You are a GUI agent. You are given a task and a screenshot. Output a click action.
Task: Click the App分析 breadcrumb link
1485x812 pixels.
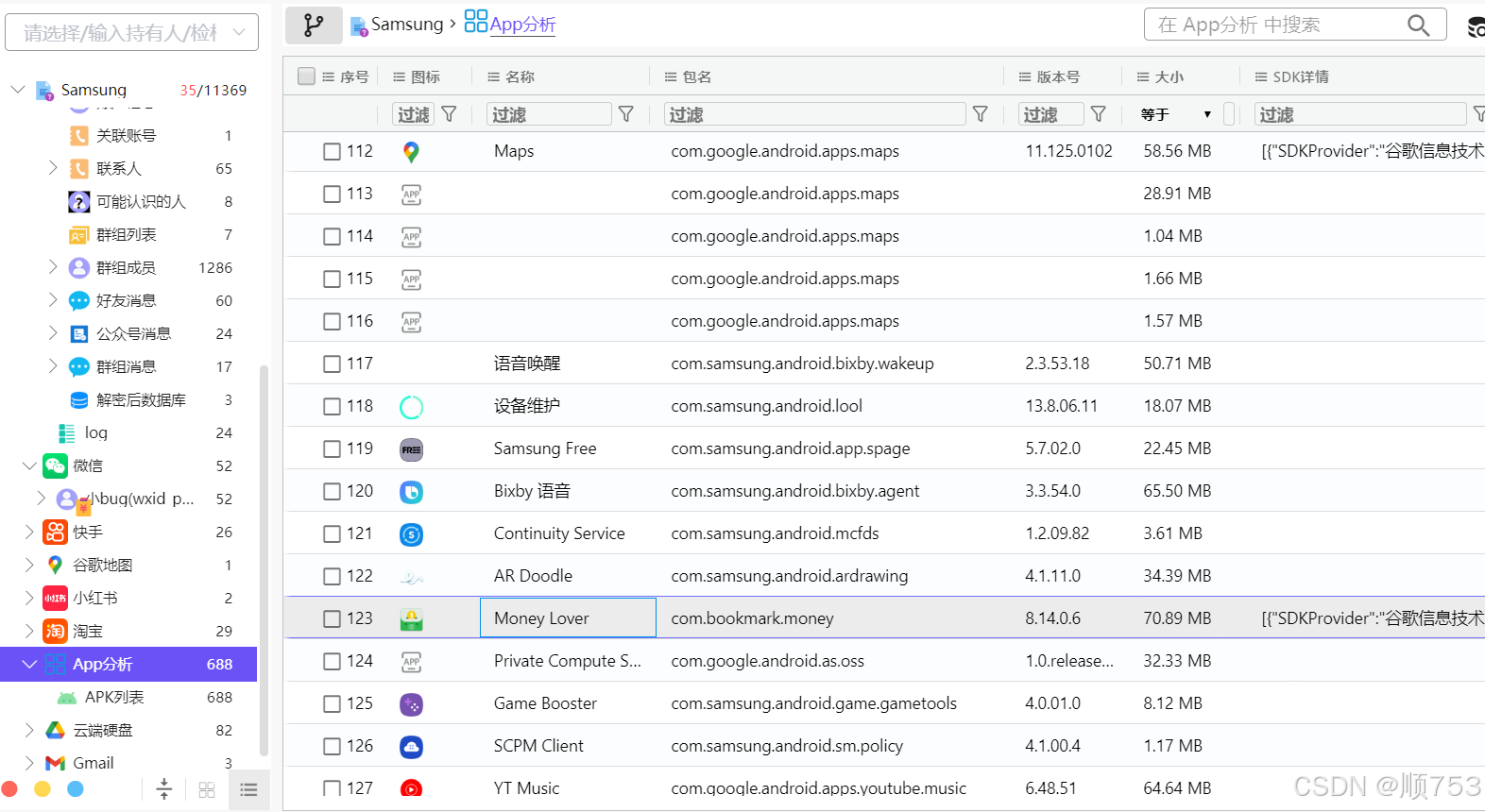522,25
